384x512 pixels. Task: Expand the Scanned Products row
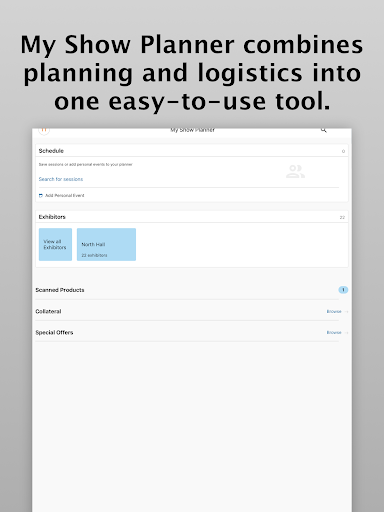tap(192, 290)
